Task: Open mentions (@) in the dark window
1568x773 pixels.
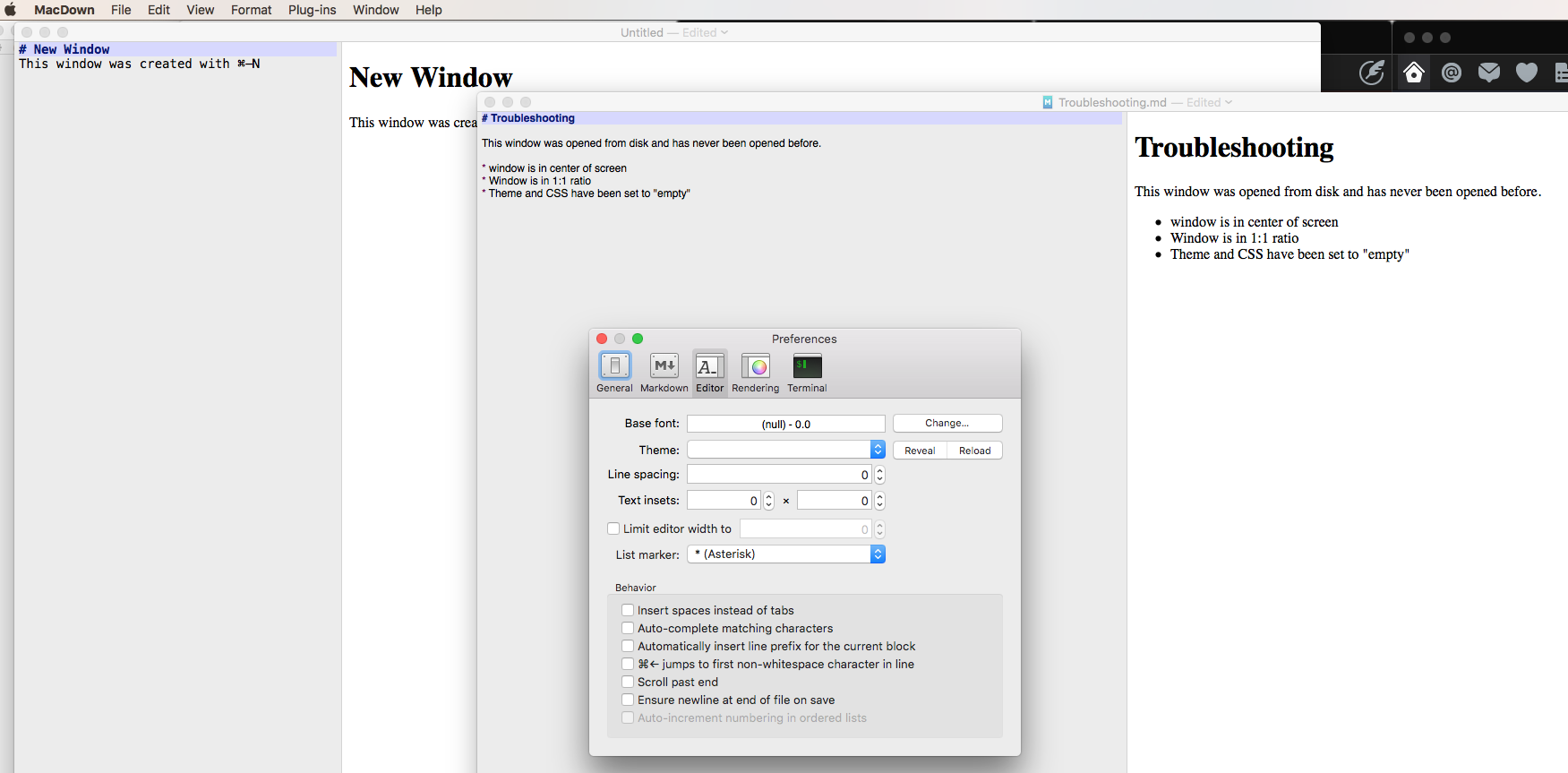Action: tap(1452, 73)
